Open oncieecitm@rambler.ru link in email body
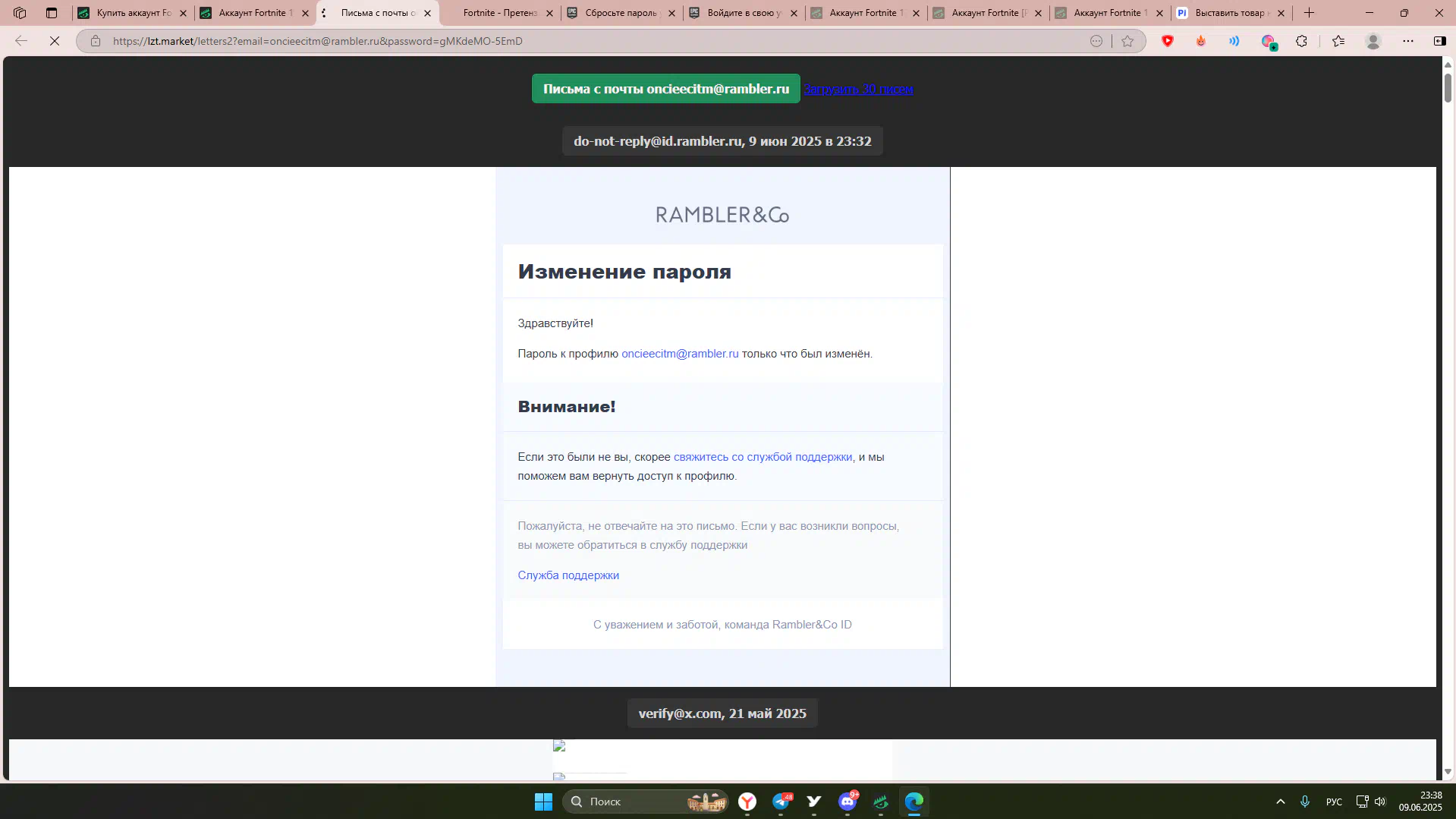Image resolution: width=1456 pixels, height=819 pixels. [680, 354]
